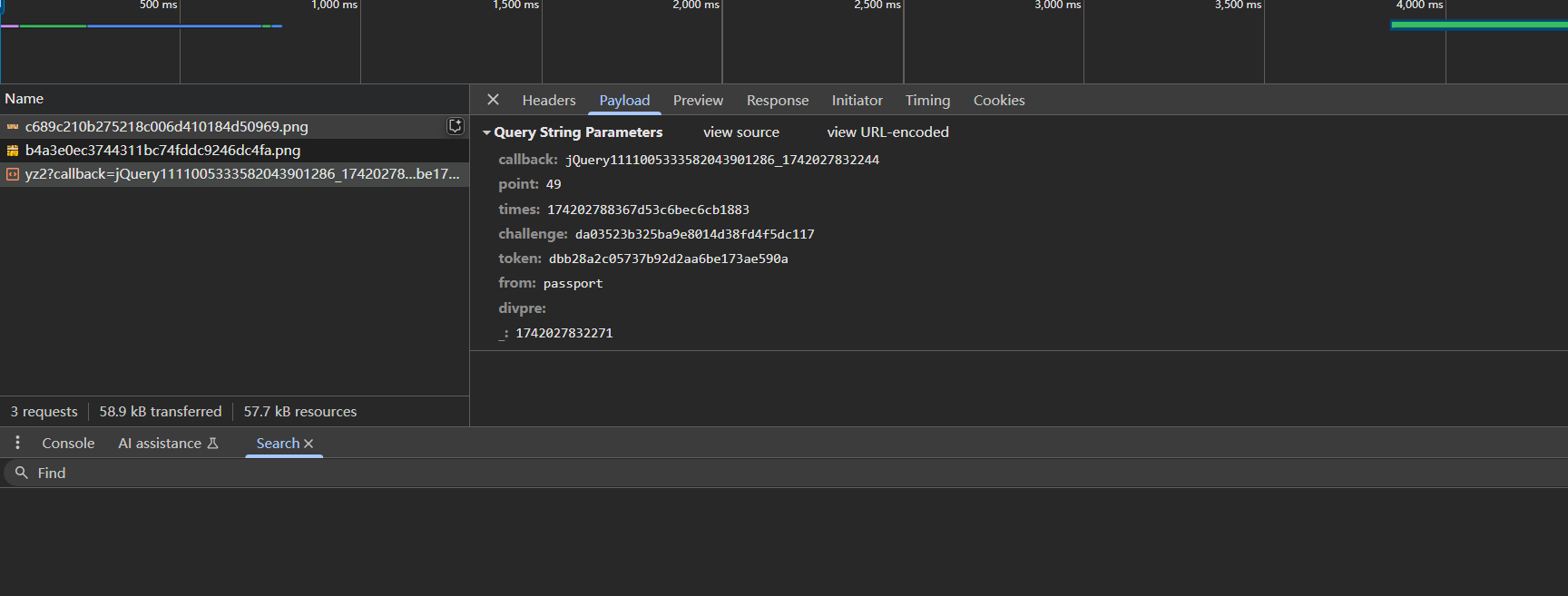Click the green bar in timeline overview
Viewport: 1568px width, 596px height.
[1479, 25]
